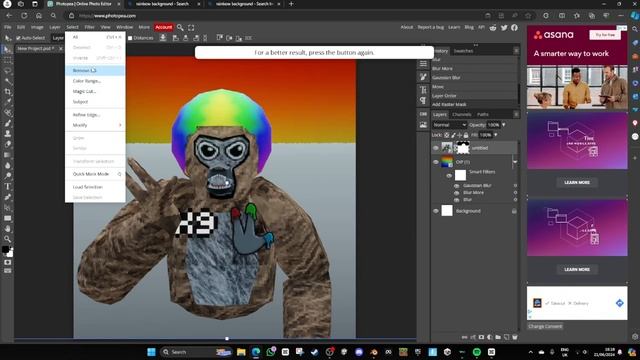
Task: Select the Magic Wand tool
Action: tap(7, 81)
